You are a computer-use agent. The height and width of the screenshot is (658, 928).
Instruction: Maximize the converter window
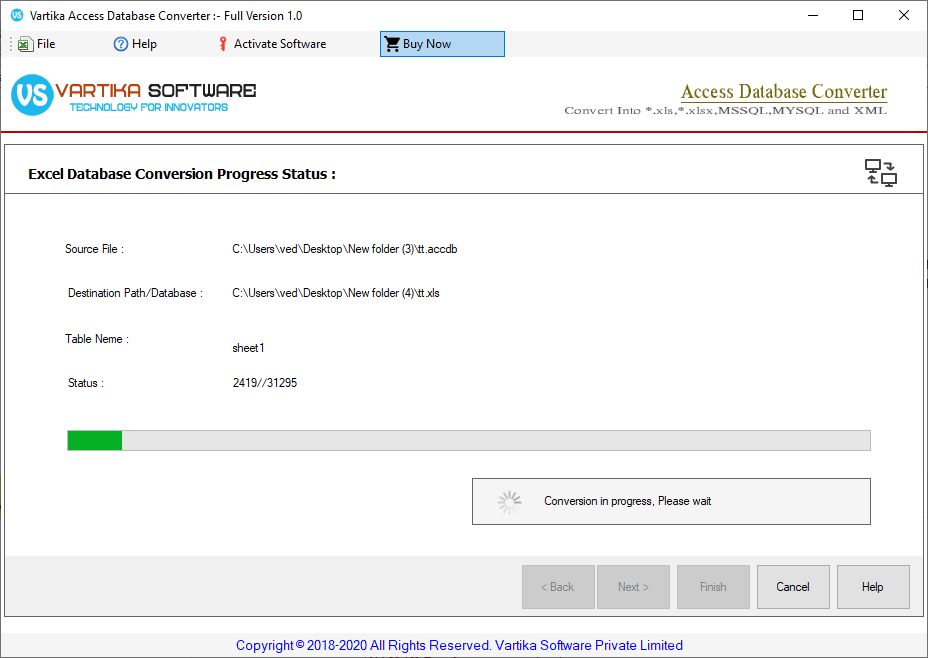[858, 15]
